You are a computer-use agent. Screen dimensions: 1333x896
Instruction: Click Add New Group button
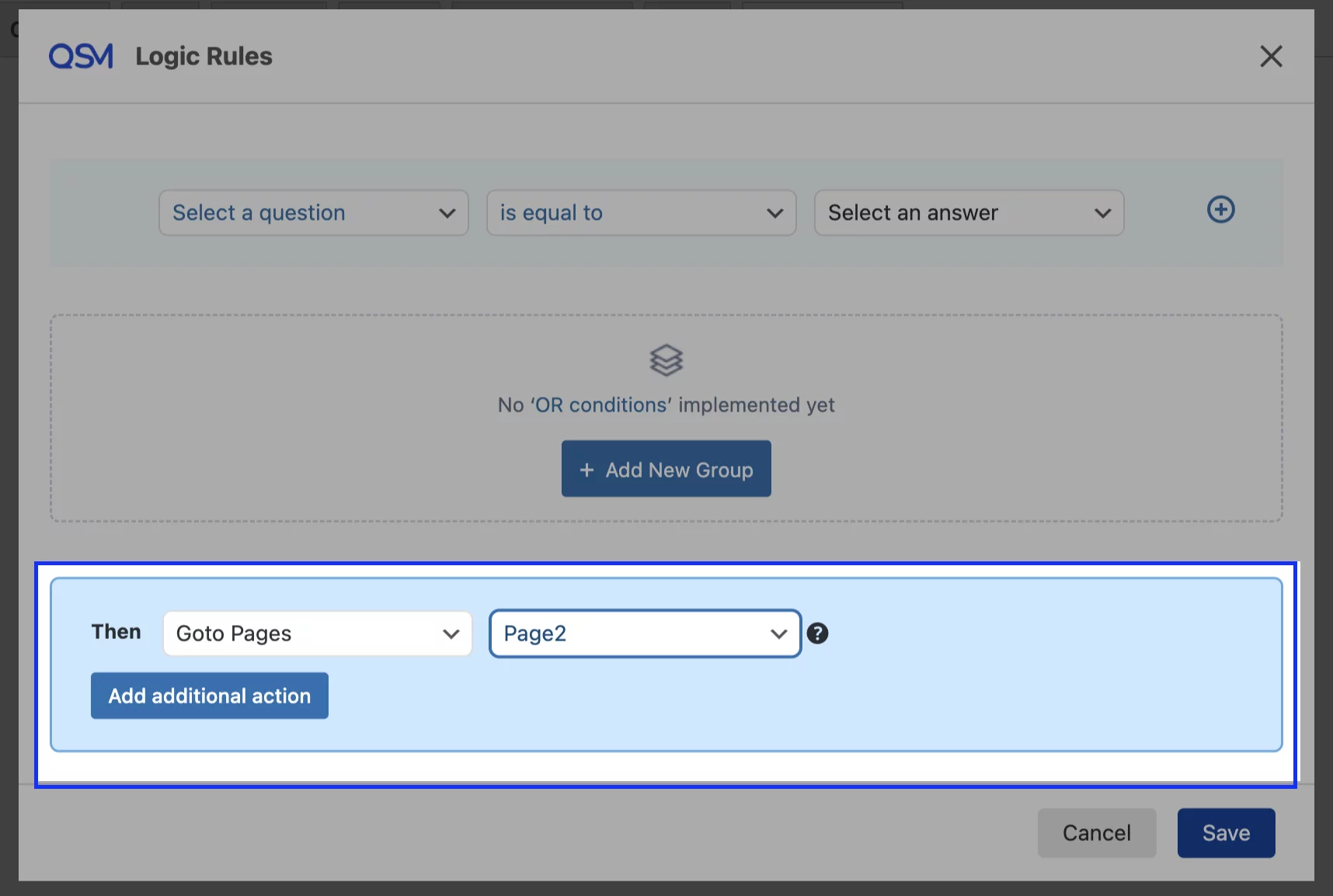pos(666,469)
